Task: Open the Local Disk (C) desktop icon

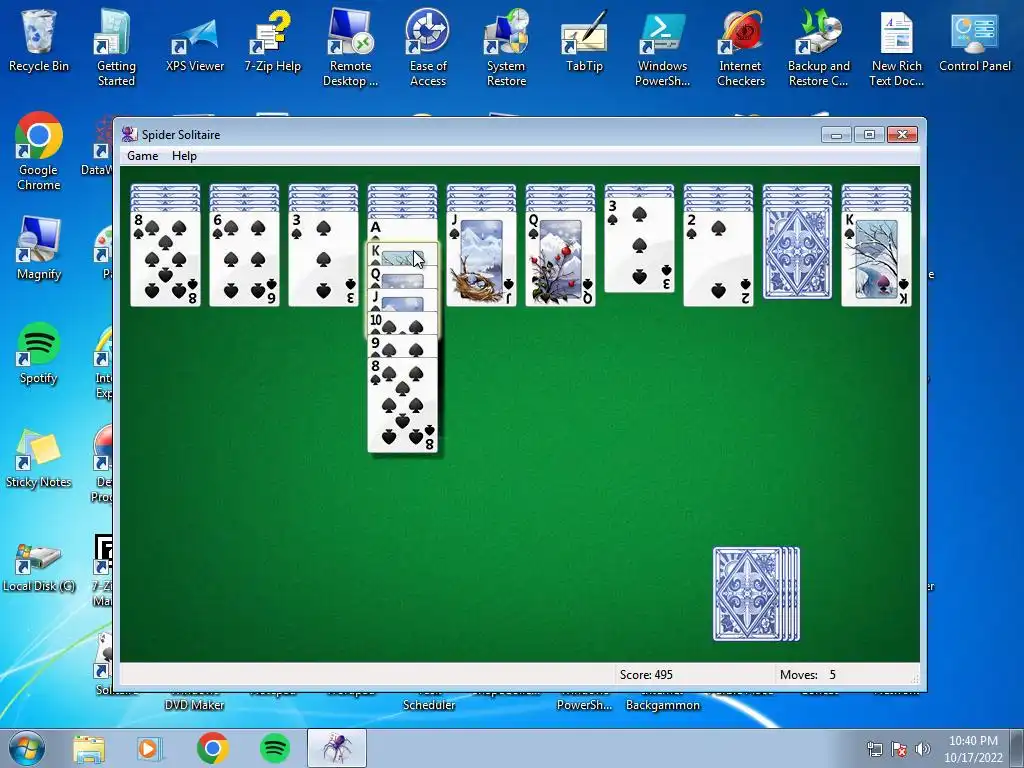Action: coord(39,567)
